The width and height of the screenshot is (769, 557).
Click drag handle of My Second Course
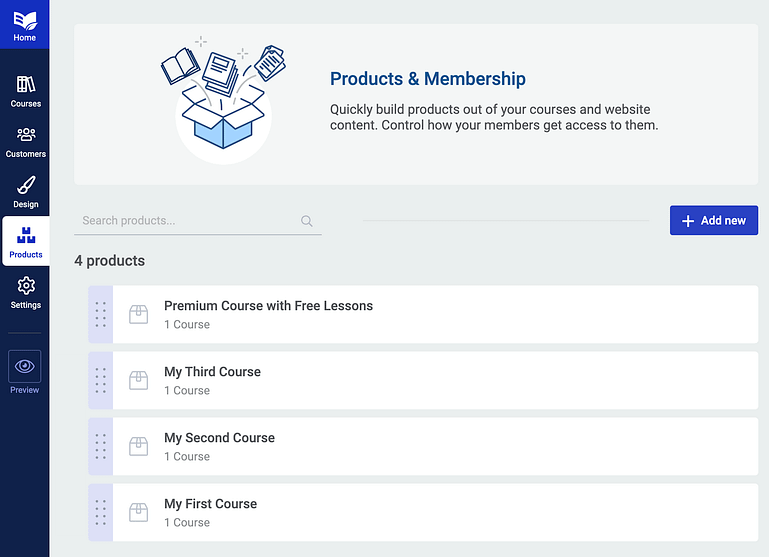(x=101, y=446)
